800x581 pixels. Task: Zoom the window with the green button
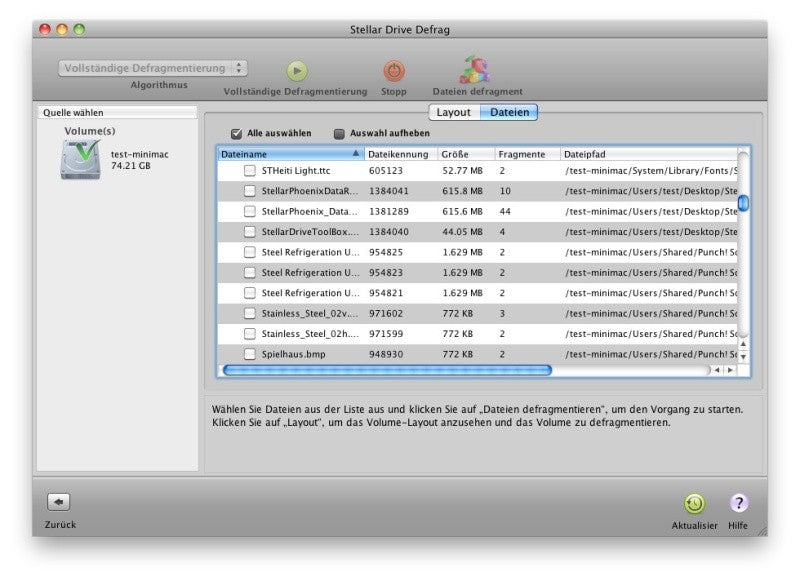tap(79, 29)
